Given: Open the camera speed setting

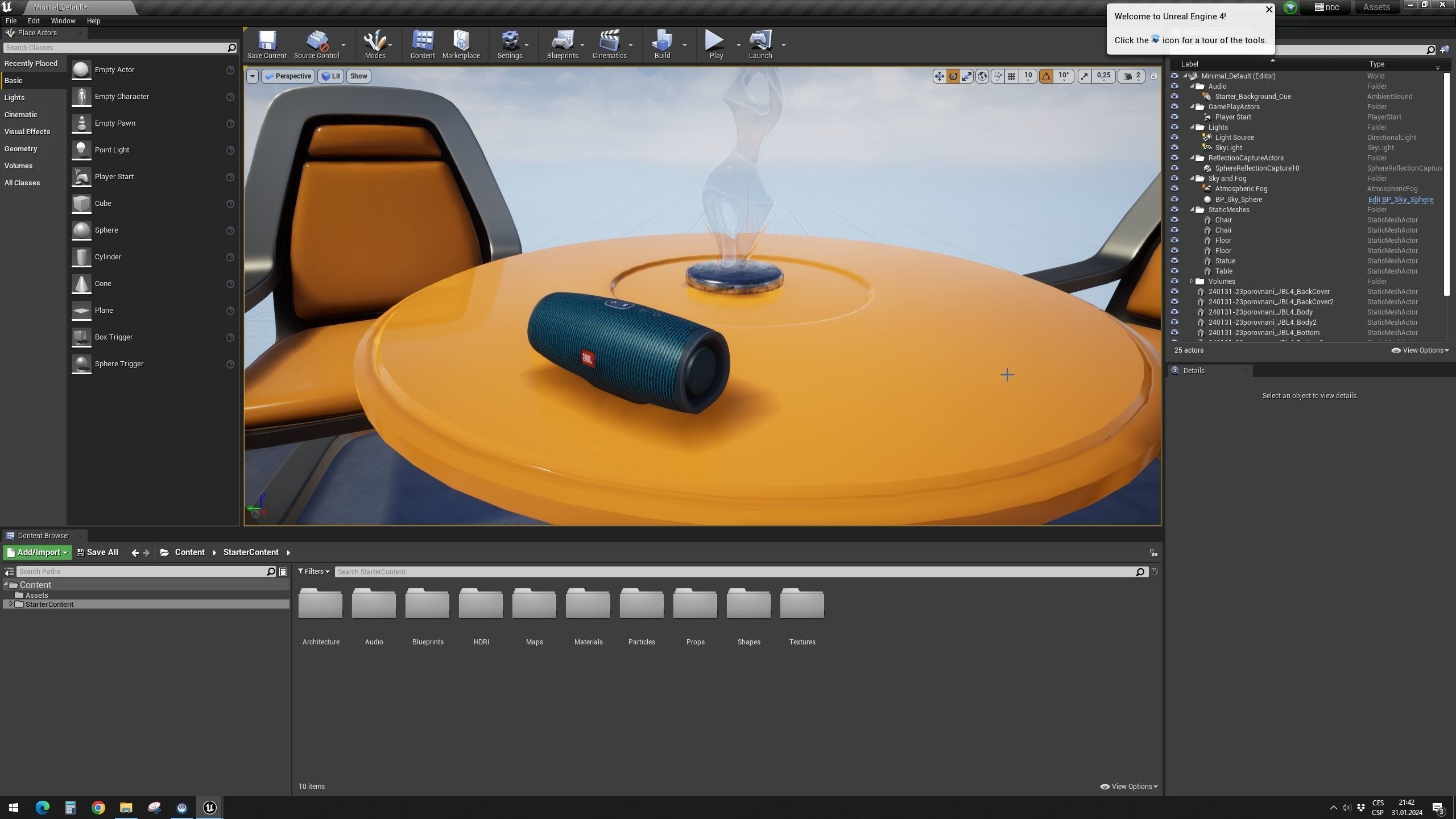Looking at the screenshot, I should 1132,76.
